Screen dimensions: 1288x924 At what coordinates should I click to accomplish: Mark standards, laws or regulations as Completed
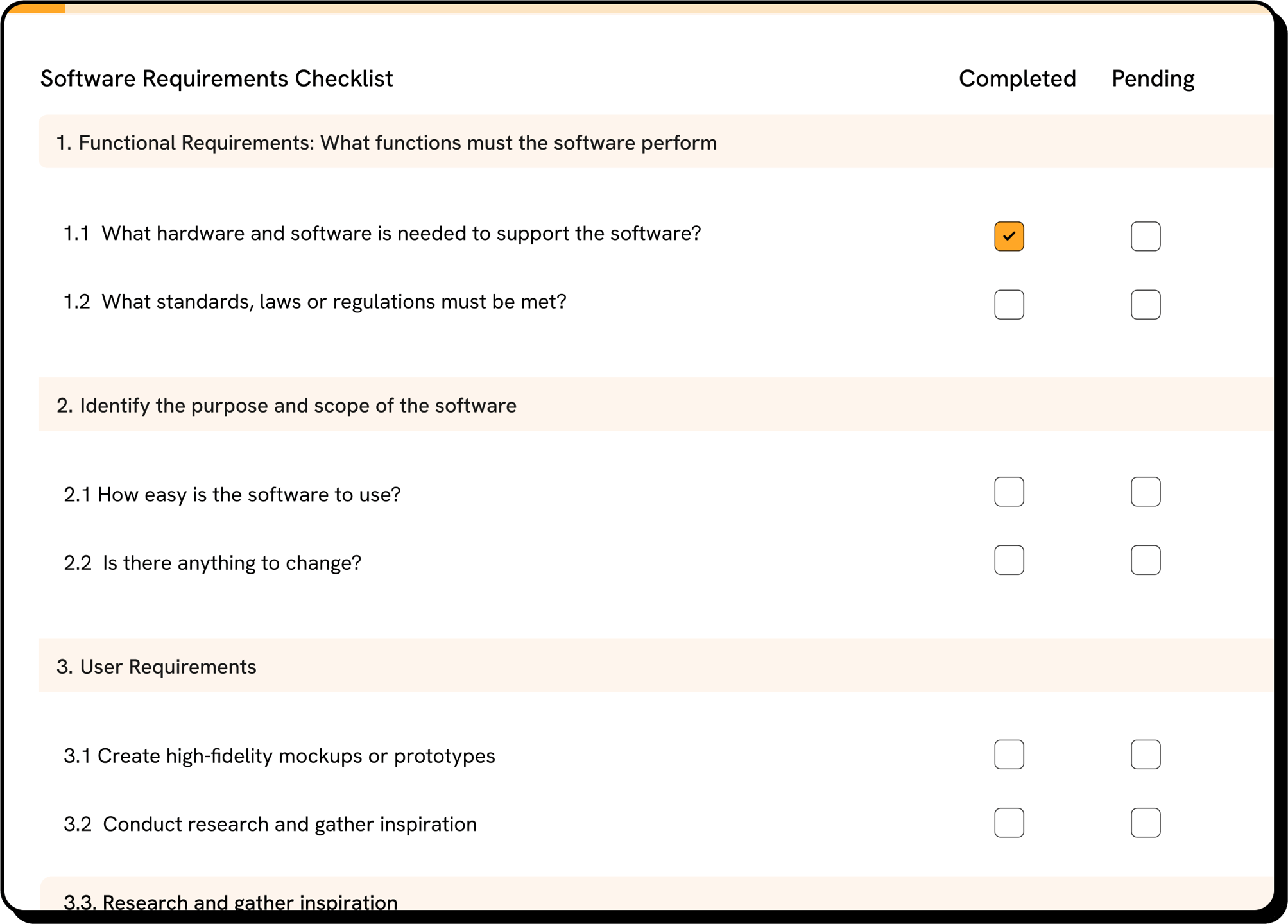[x=1008, y=304]
